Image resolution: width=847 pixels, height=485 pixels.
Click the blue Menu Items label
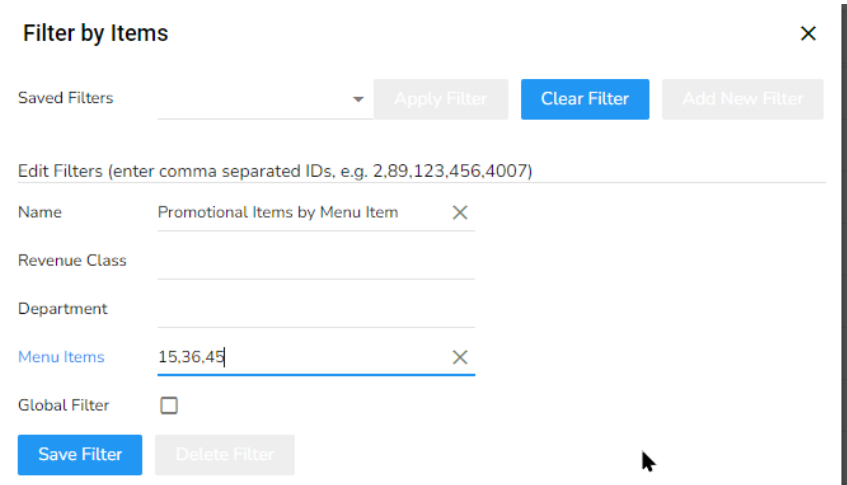click(61, 357)
